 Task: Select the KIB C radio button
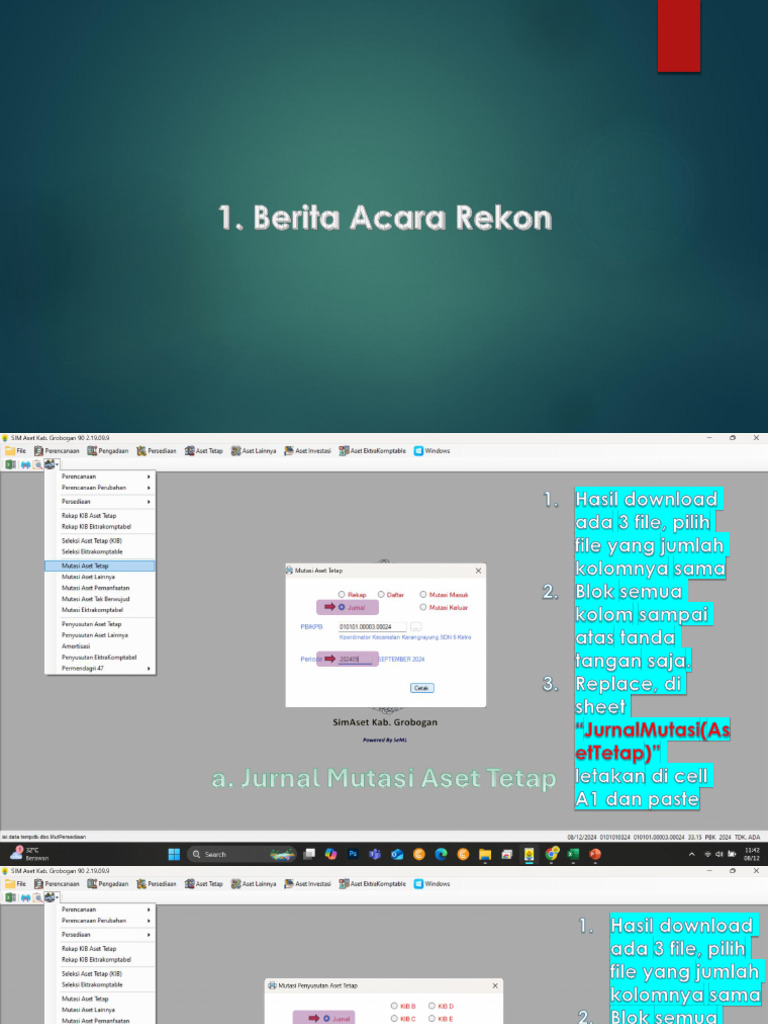[394, 1019]
